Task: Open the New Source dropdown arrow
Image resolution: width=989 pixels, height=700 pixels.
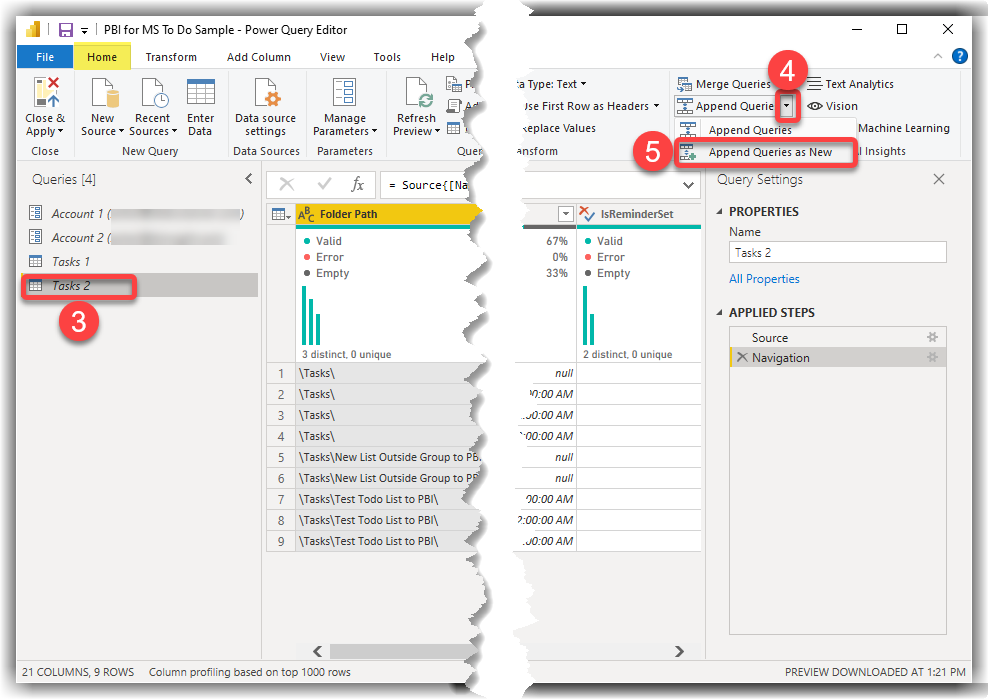Action: [x=120, y=131]
